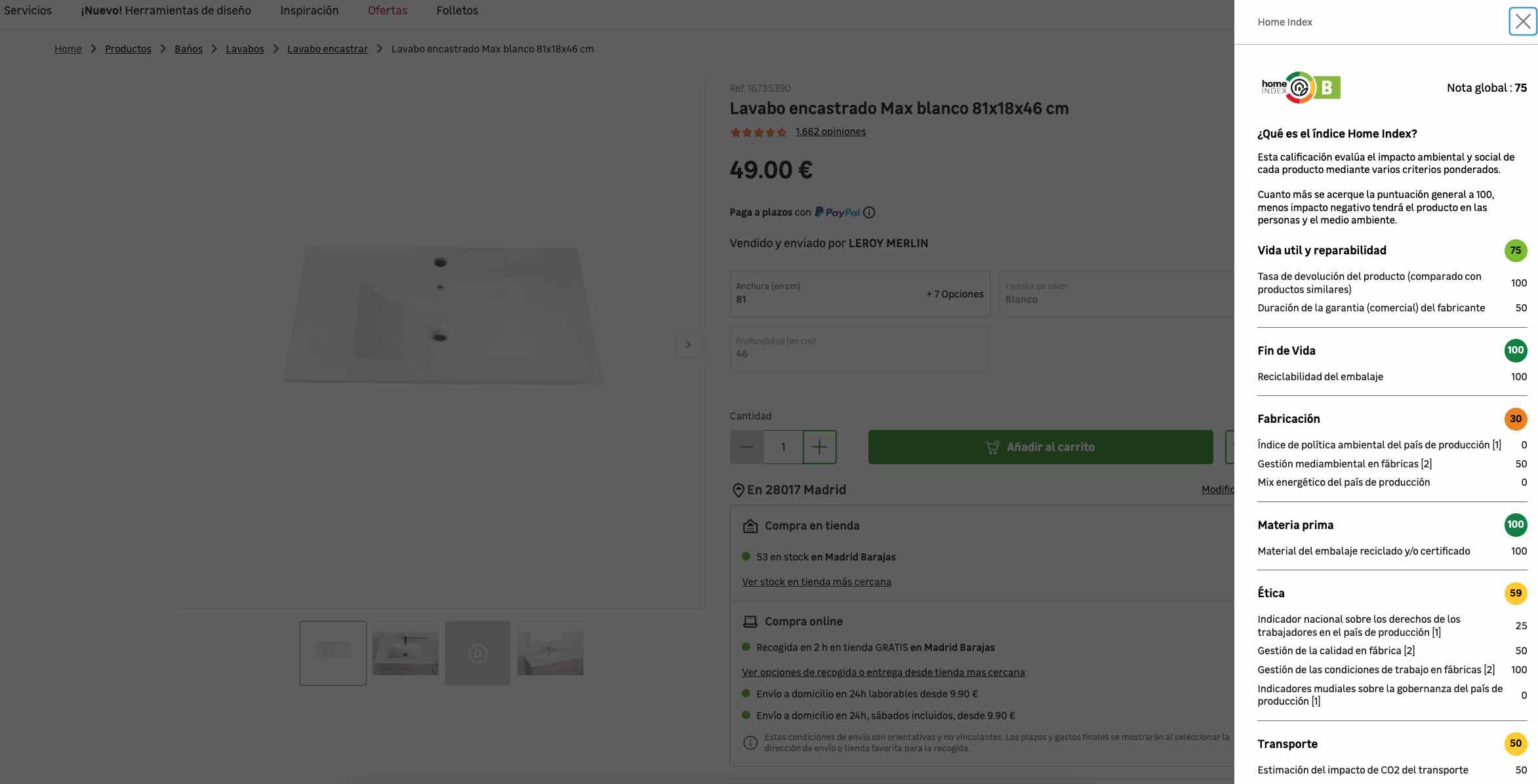Open the 1.662 opiniones link

pos(830,132)
